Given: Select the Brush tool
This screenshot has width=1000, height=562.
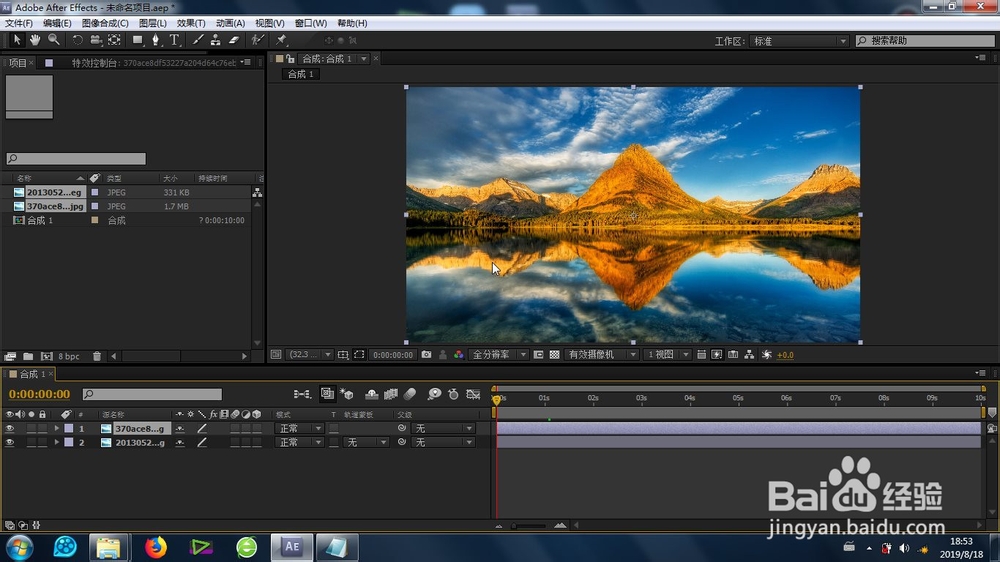Looking at the screenshot, I should coord(198,40).
